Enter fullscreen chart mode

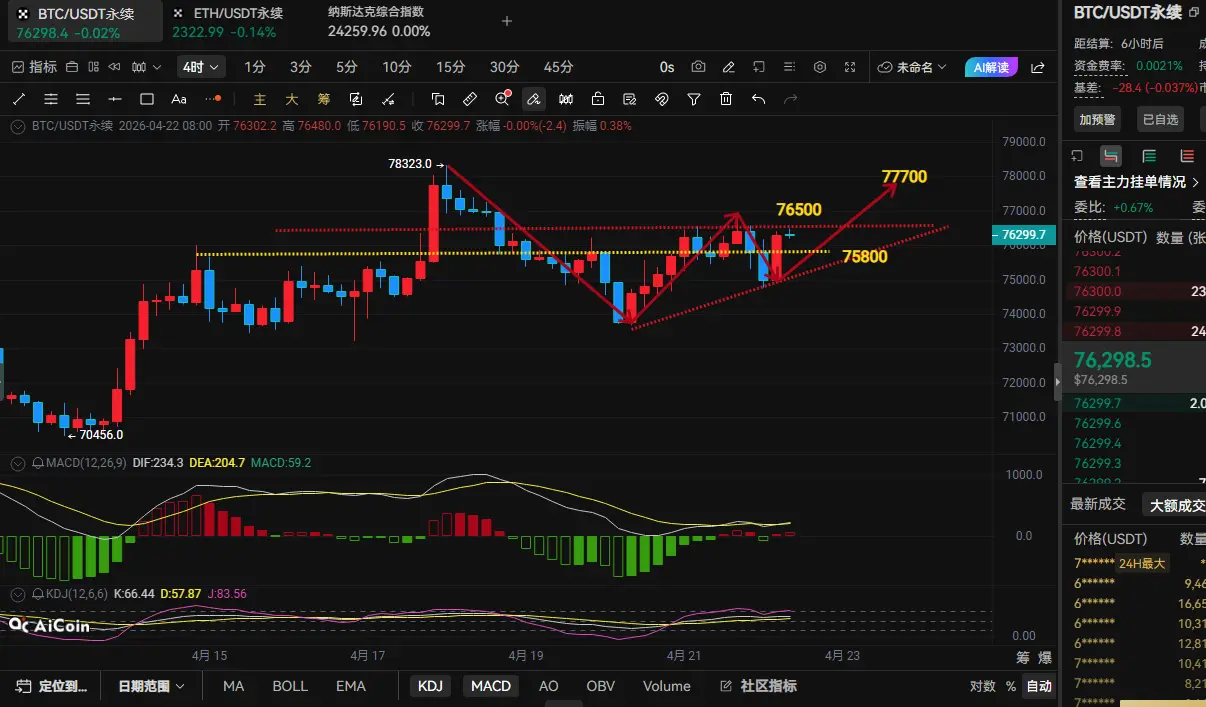tap(850, 67)
